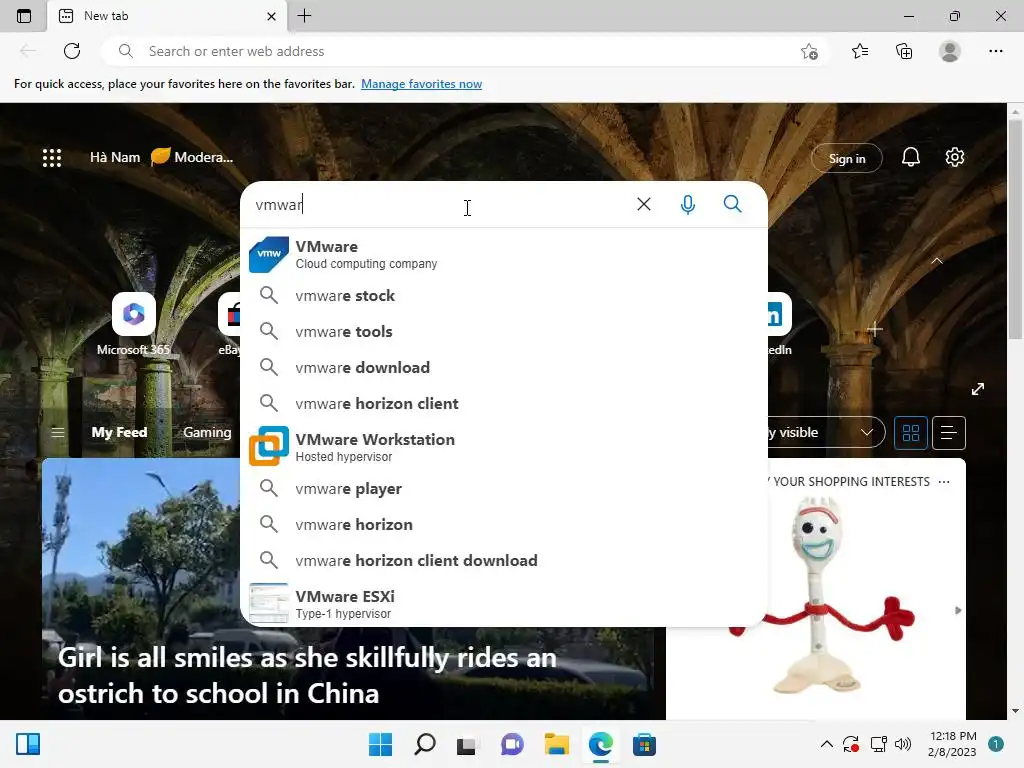Select the New tab browser tab

click(x=167, y=16)
